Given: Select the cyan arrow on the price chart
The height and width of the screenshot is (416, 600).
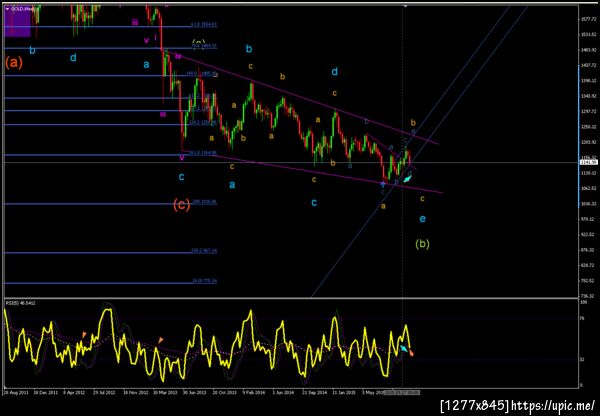Looking at the screenshot, I should click(x=408, y=177).
